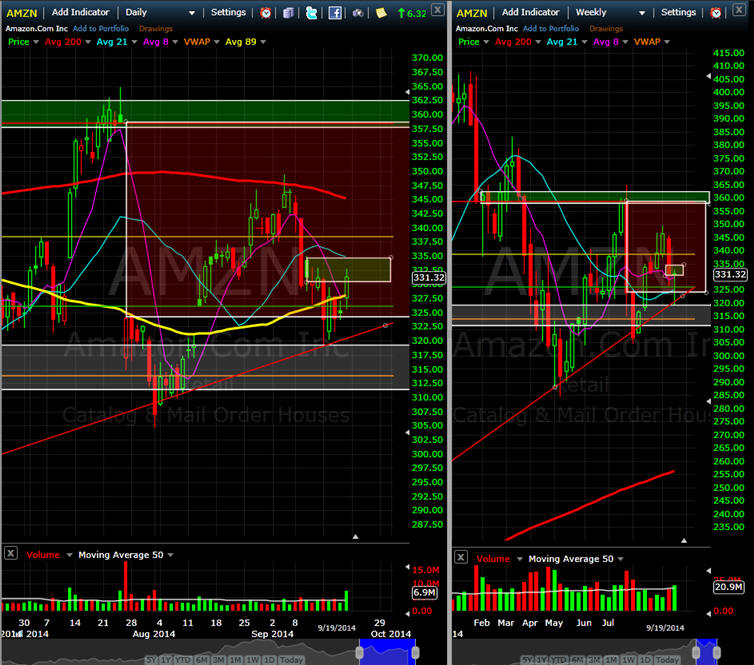754x665 pixels.
Task: Grab left range slider handle in Weekly chart
Action: click(696, 652)
